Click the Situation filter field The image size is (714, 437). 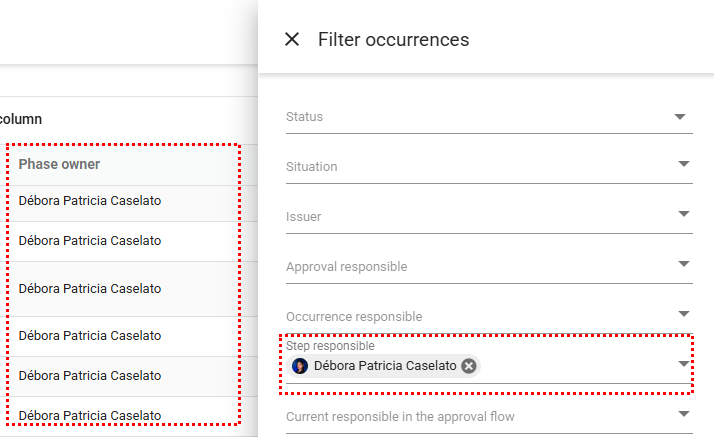coord(470,167)
